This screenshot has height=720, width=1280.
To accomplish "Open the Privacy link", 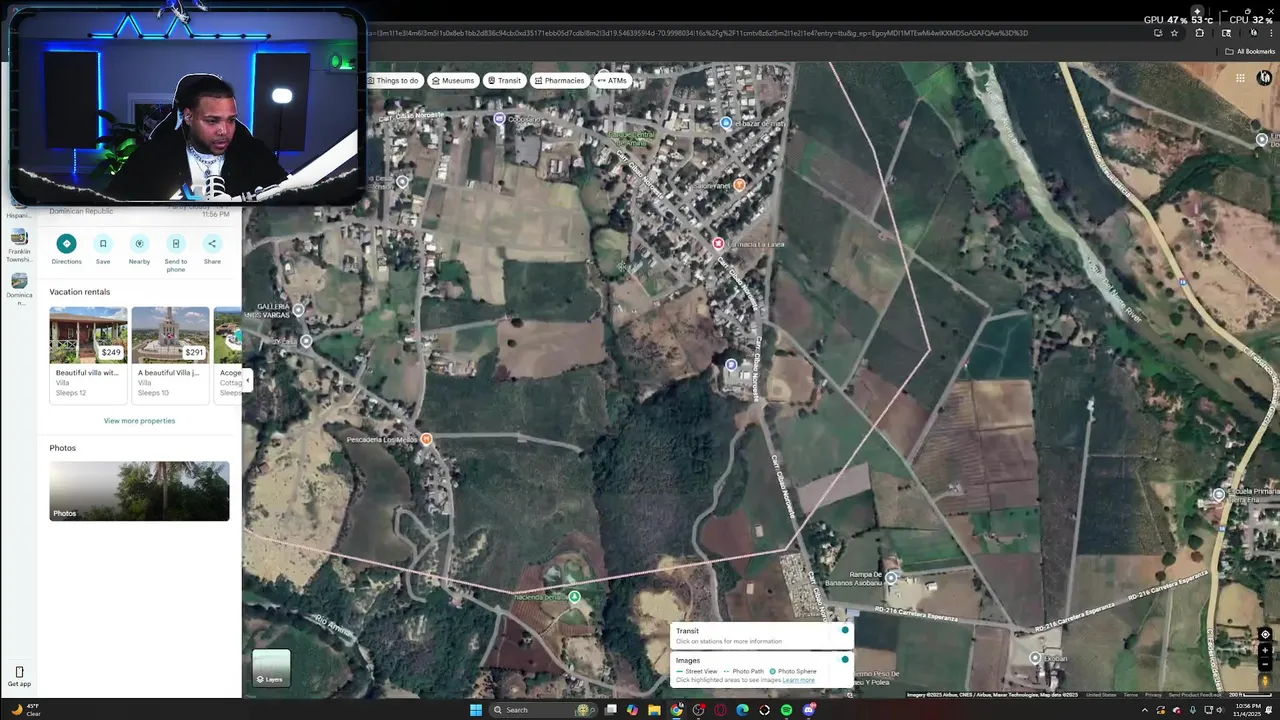I will coord(1153,694).
